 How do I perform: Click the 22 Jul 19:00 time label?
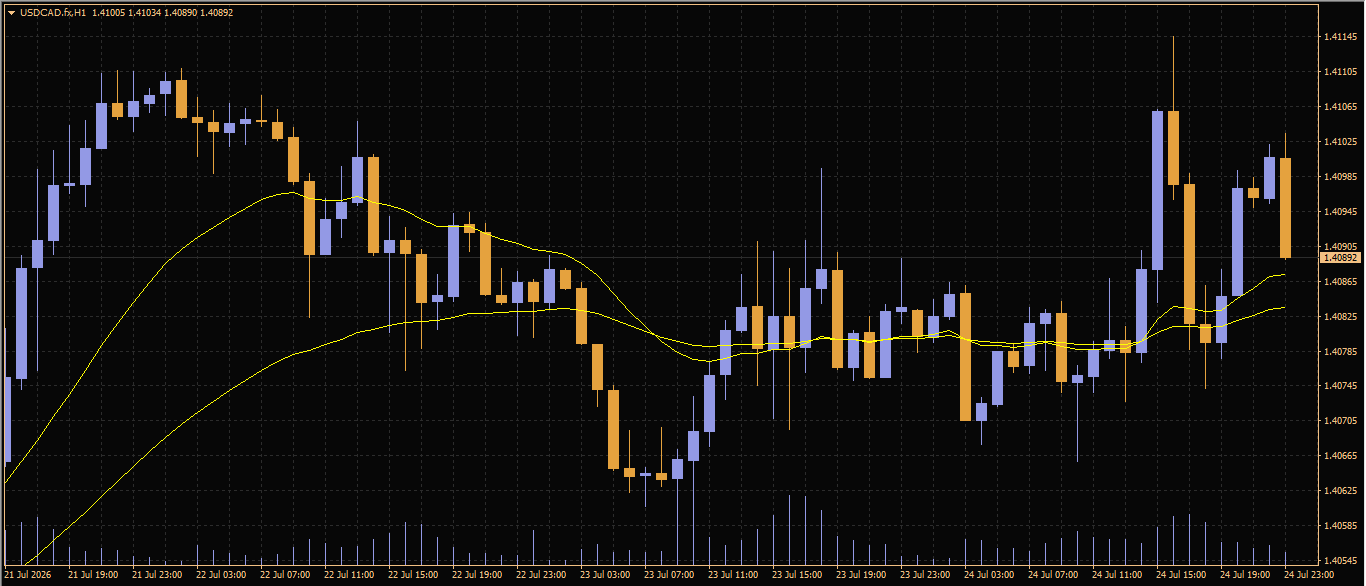click(477, 576)
